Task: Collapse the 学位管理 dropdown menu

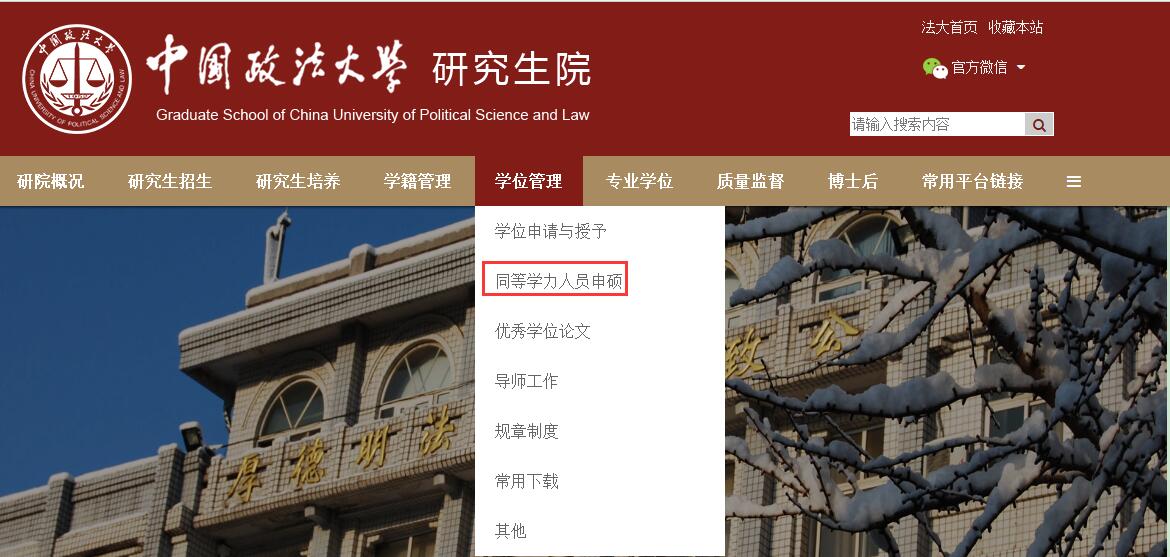Action: (x=528, y=182)
